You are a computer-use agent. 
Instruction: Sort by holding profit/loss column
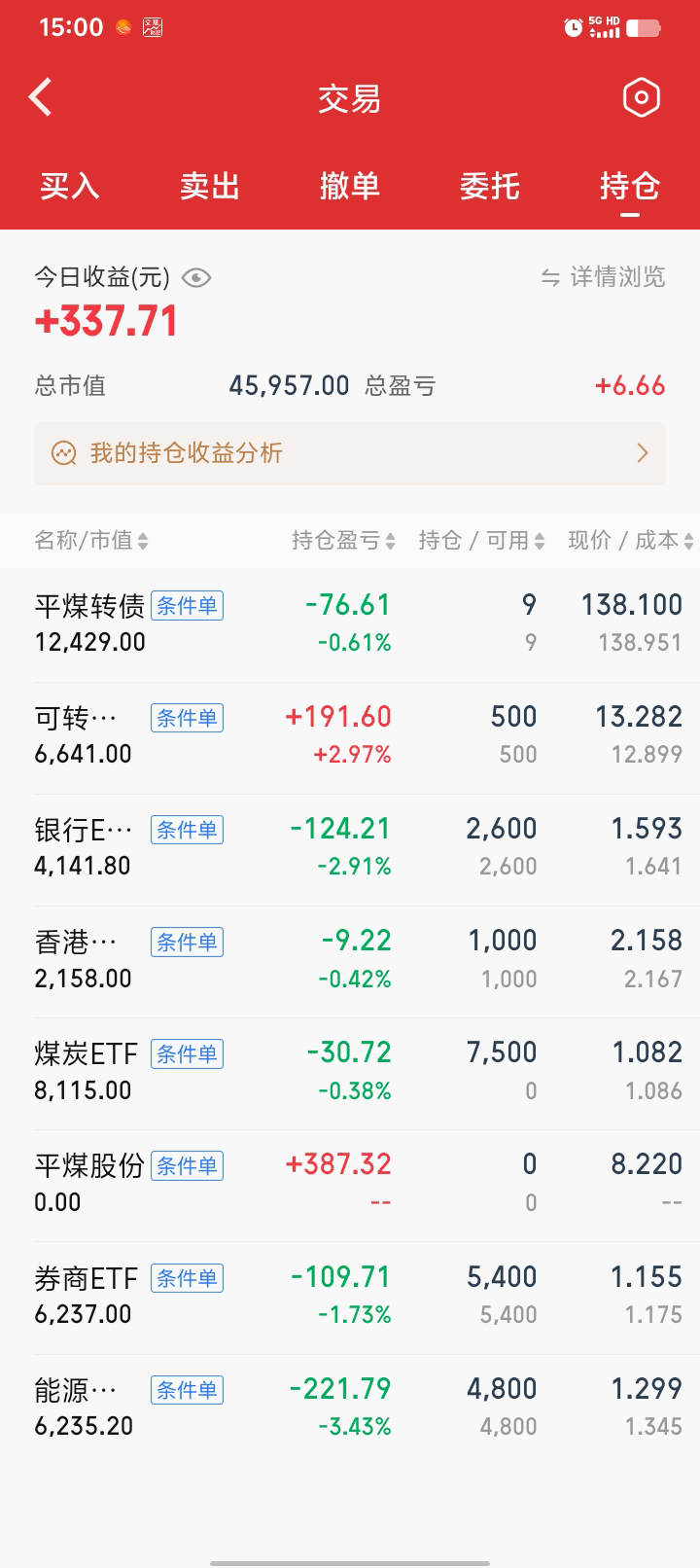343,541
